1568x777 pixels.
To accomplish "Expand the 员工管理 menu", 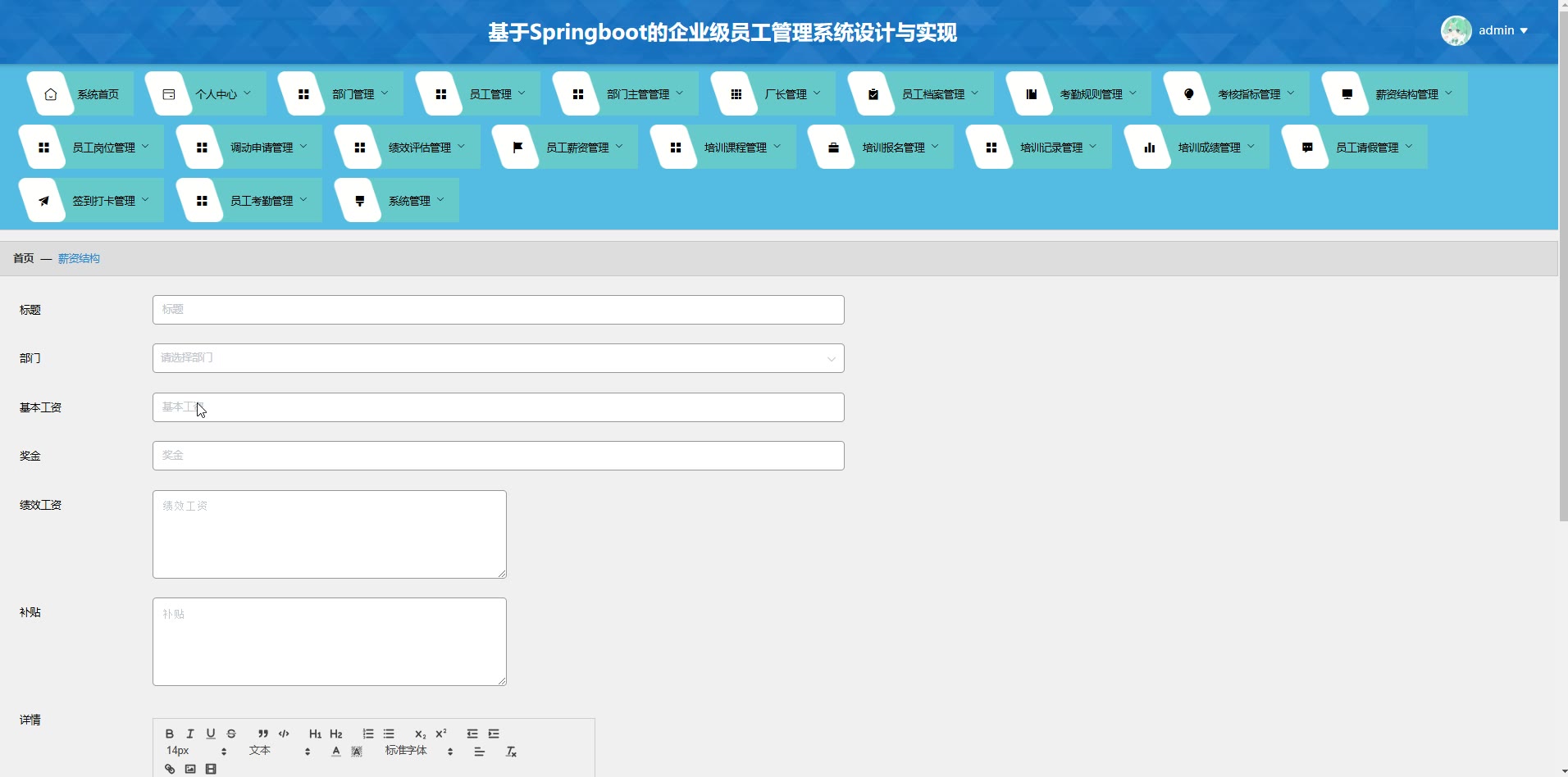I will click(477, 94).
